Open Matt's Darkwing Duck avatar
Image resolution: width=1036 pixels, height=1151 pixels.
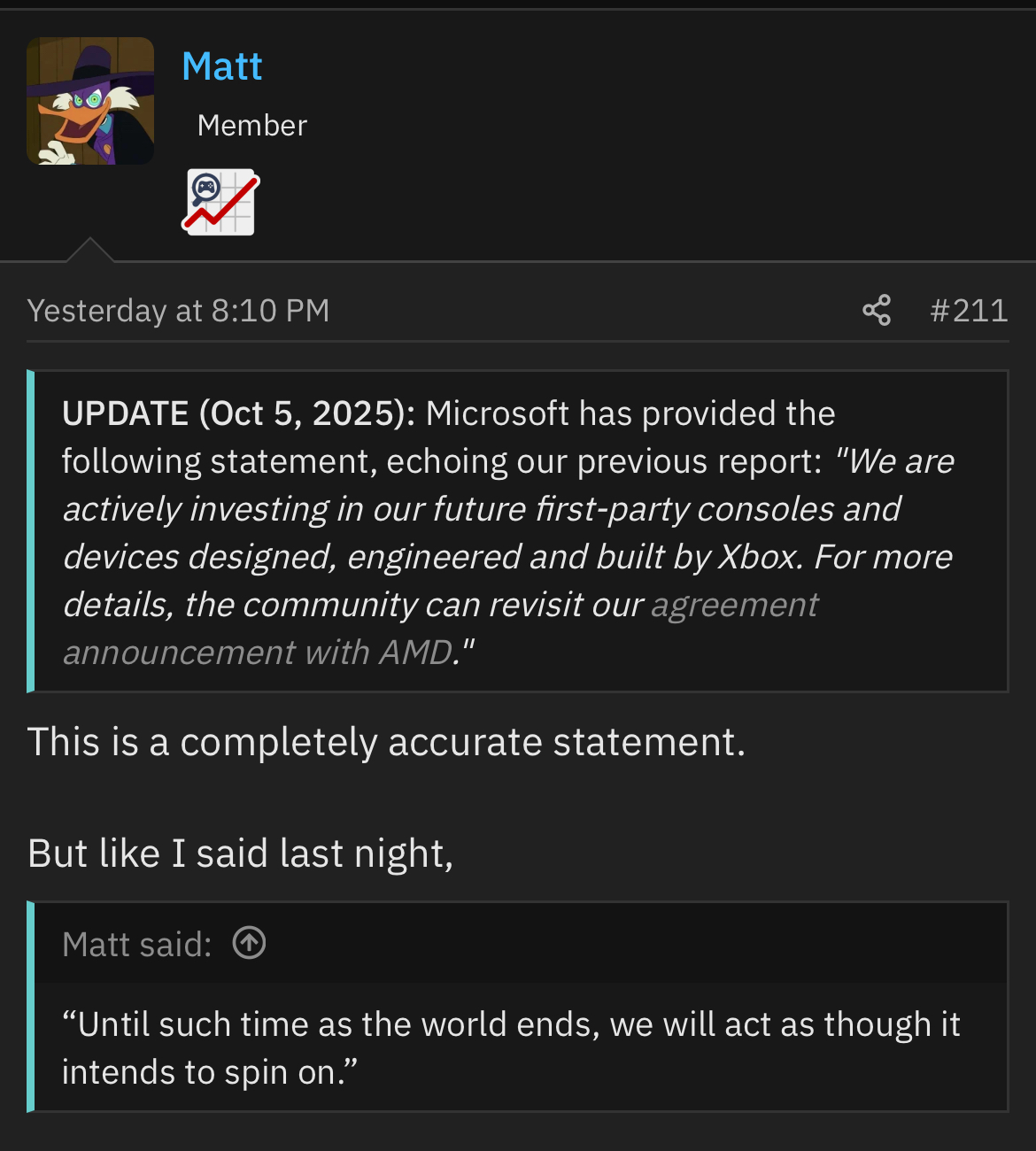90,101
